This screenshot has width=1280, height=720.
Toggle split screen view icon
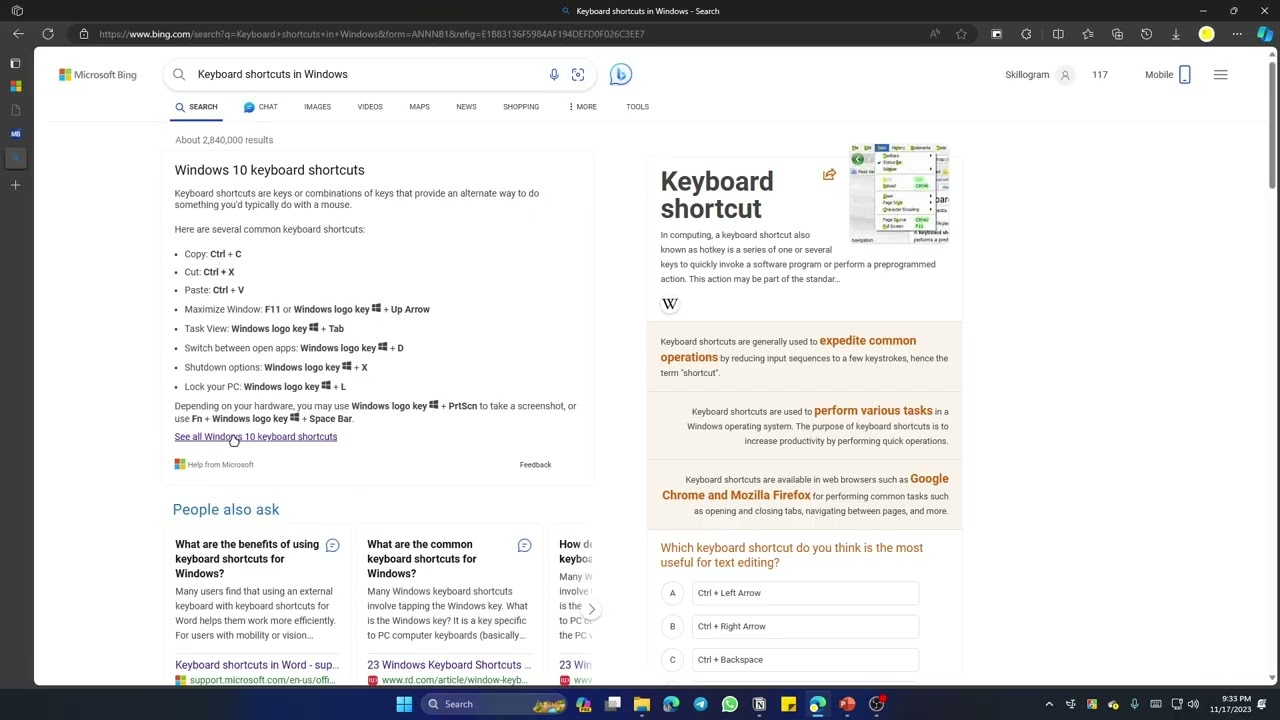click(x=1058, y=34)
